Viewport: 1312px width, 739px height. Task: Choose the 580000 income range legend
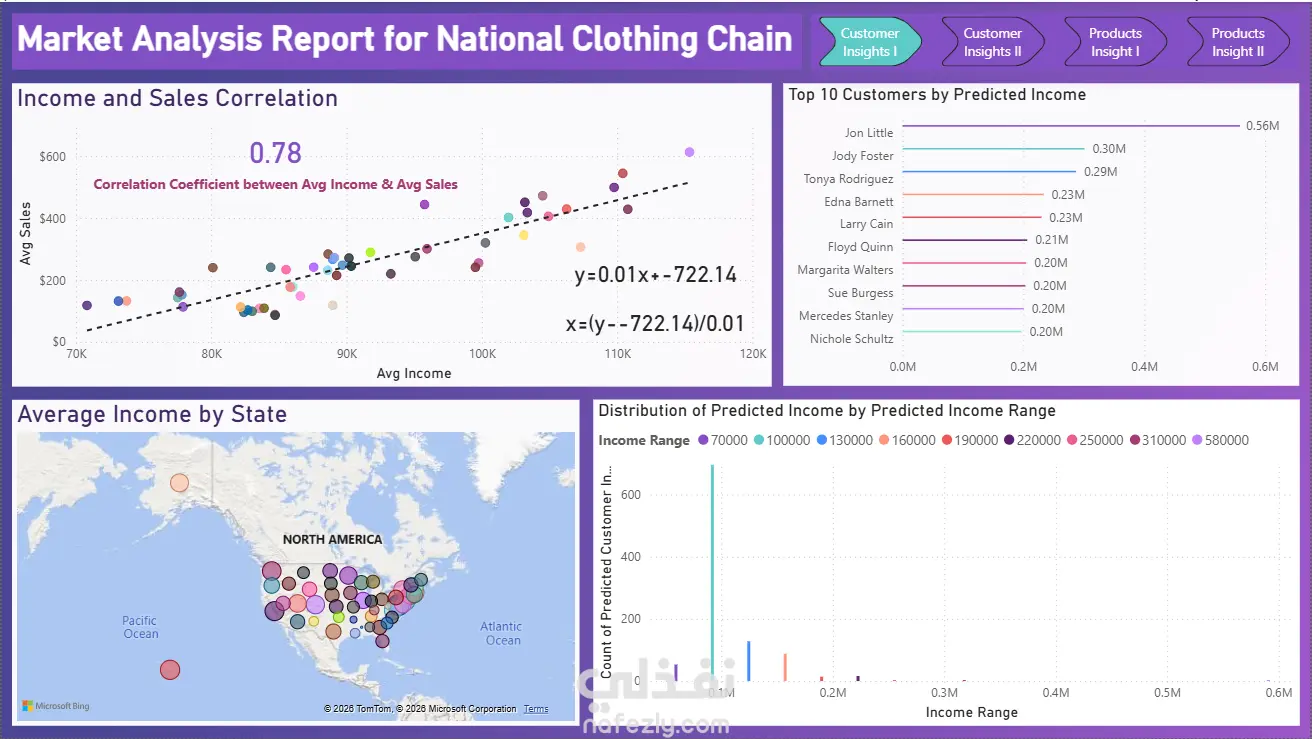(x=1220, y=440)
